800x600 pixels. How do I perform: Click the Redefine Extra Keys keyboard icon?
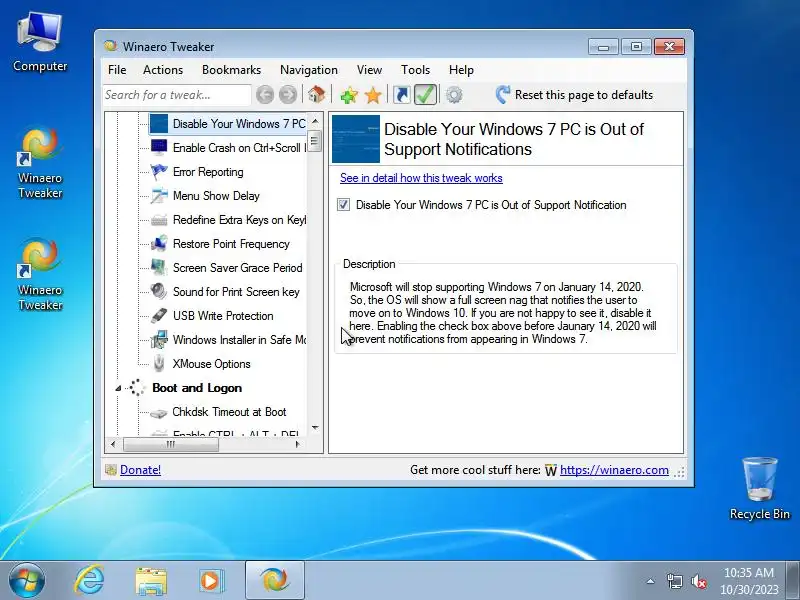tap(159, 220)
